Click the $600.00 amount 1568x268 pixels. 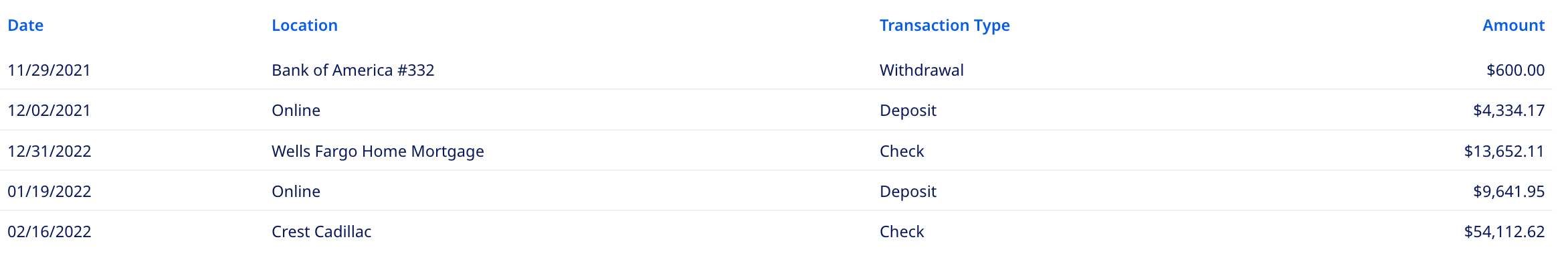tap(1515, 70)
